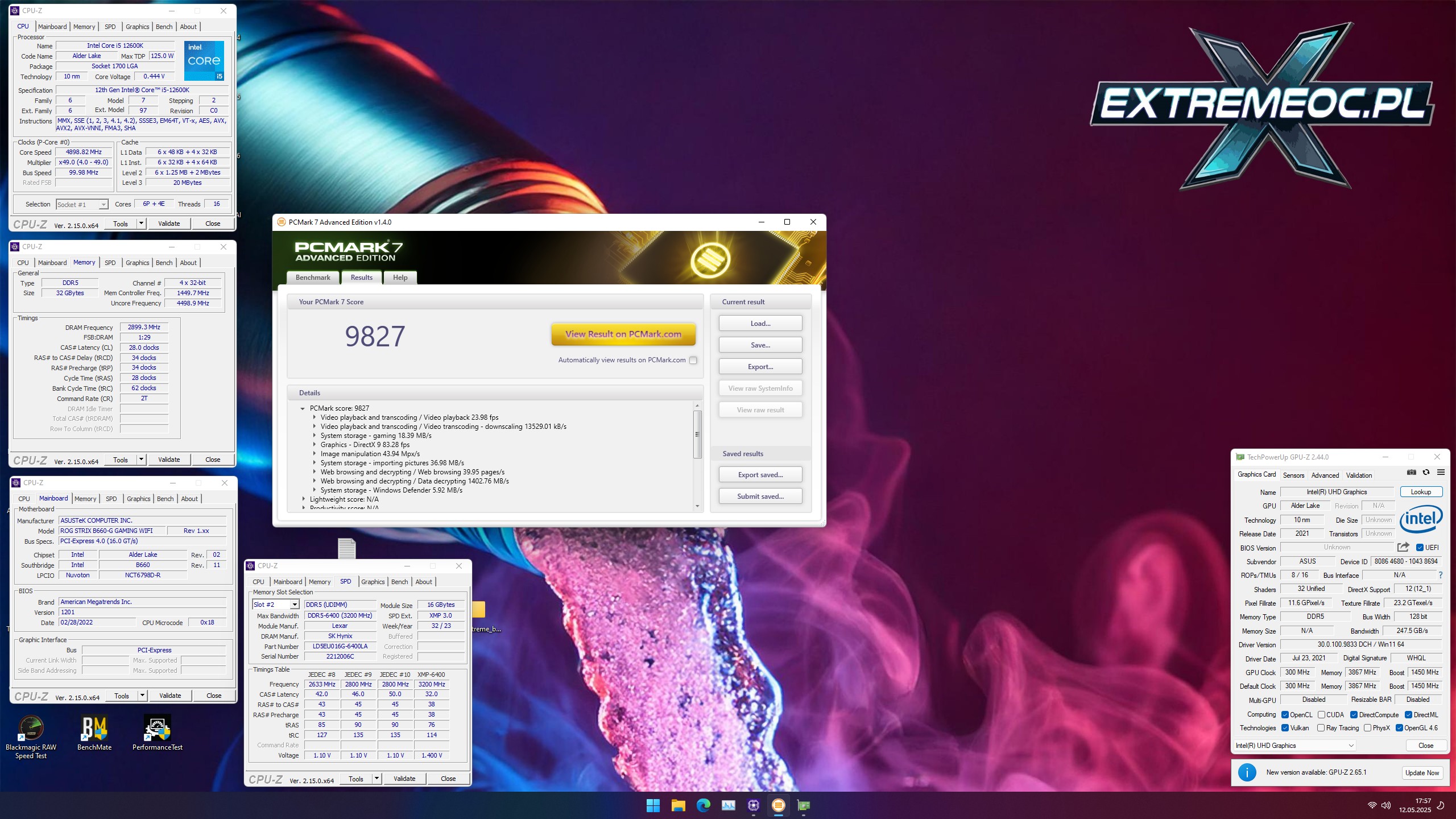The height and width of the screenshot is (819, 1456).
Task: Toggle the CUDA checkbox
Action: pyautogui.click(x=1322, y=715)
